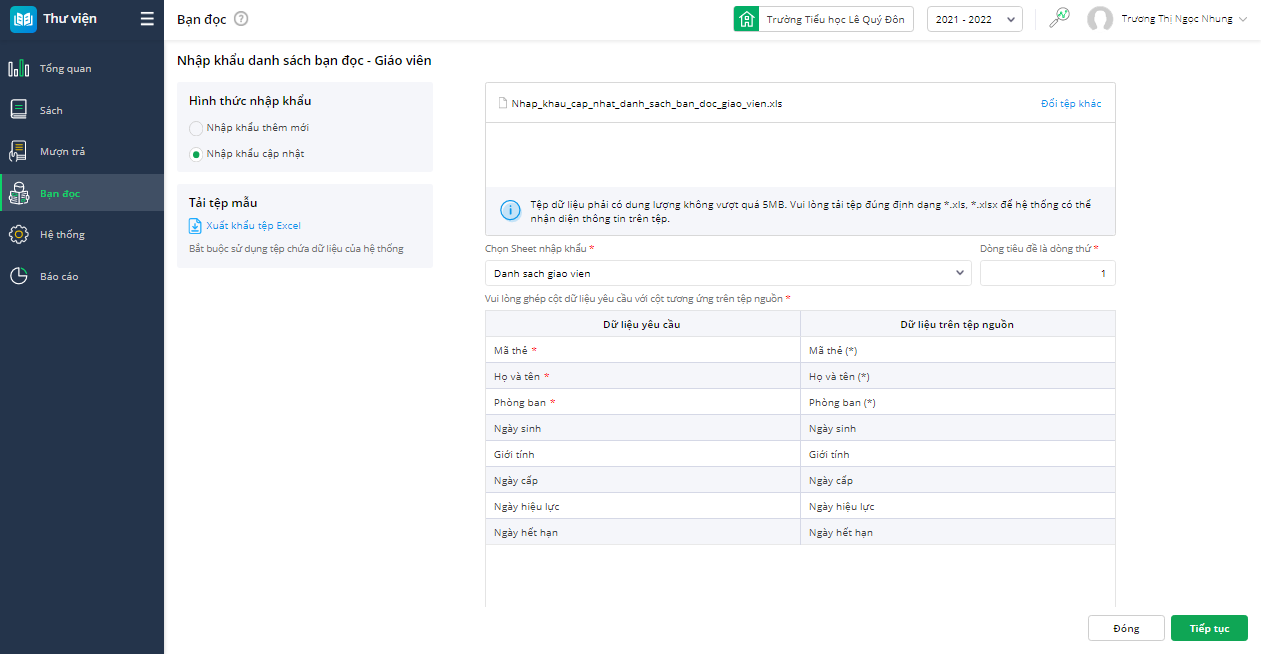Click the green school building icon
1261x654 pixels.
tap(746, 19)
